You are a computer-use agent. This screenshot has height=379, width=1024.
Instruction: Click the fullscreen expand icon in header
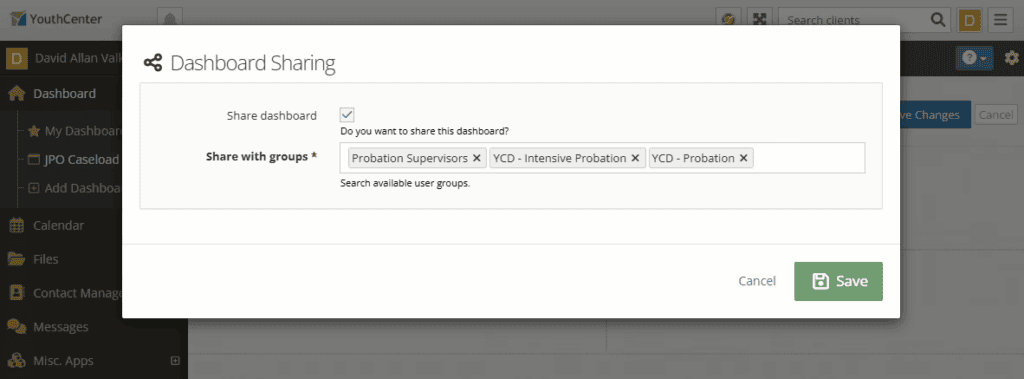coord(760,20)
